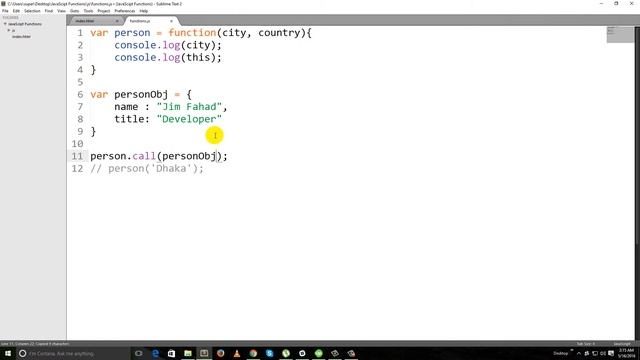Restore down the Sublime Text window
Image resolution: width=640 pixels, height=360 pixels.
pyautogui.click(x=616, y=4)
